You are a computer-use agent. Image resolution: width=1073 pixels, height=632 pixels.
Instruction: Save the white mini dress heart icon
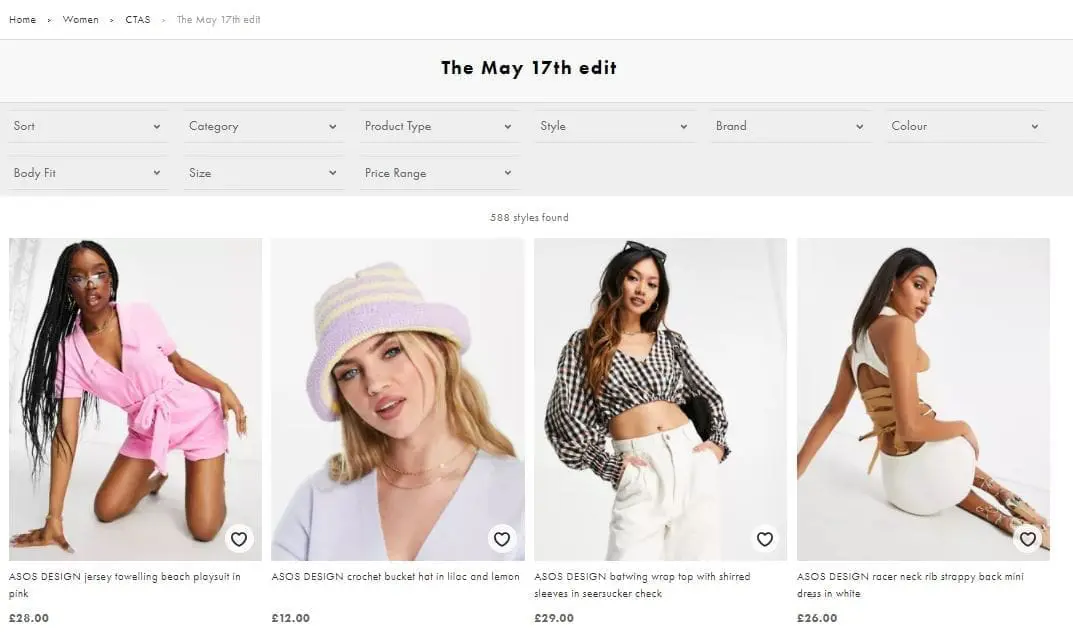pyautogui.click(x=1027, y=539)
